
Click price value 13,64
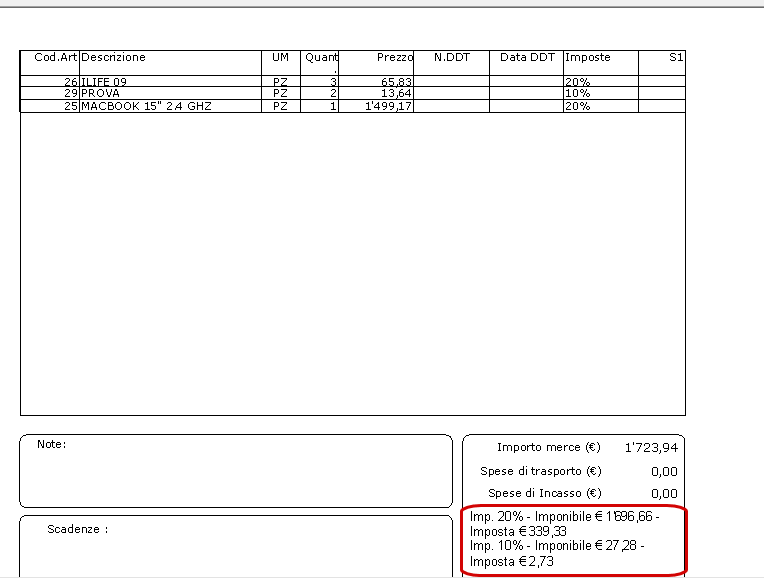click(396, 93)
